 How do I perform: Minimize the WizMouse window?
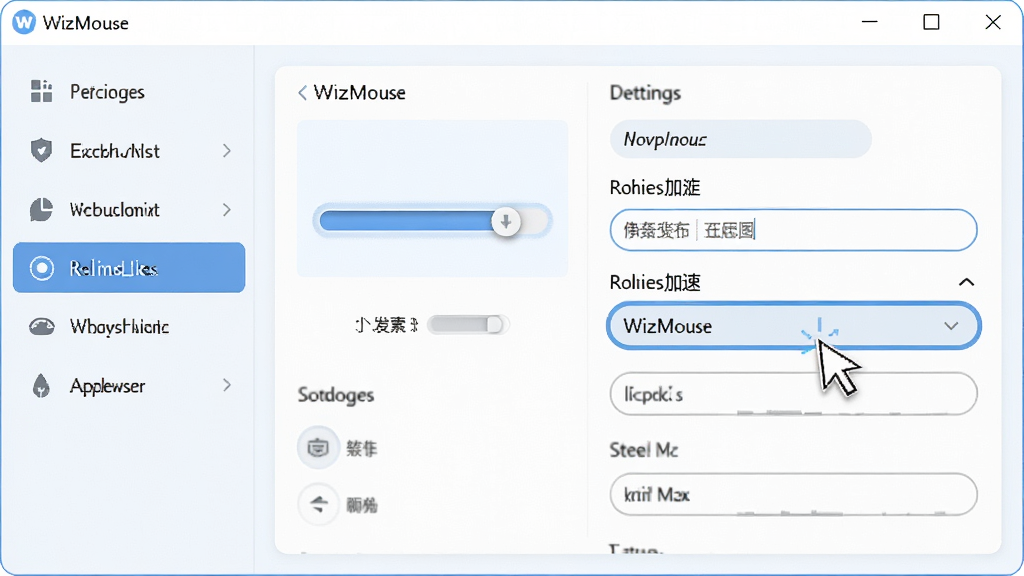coord(869,22)
